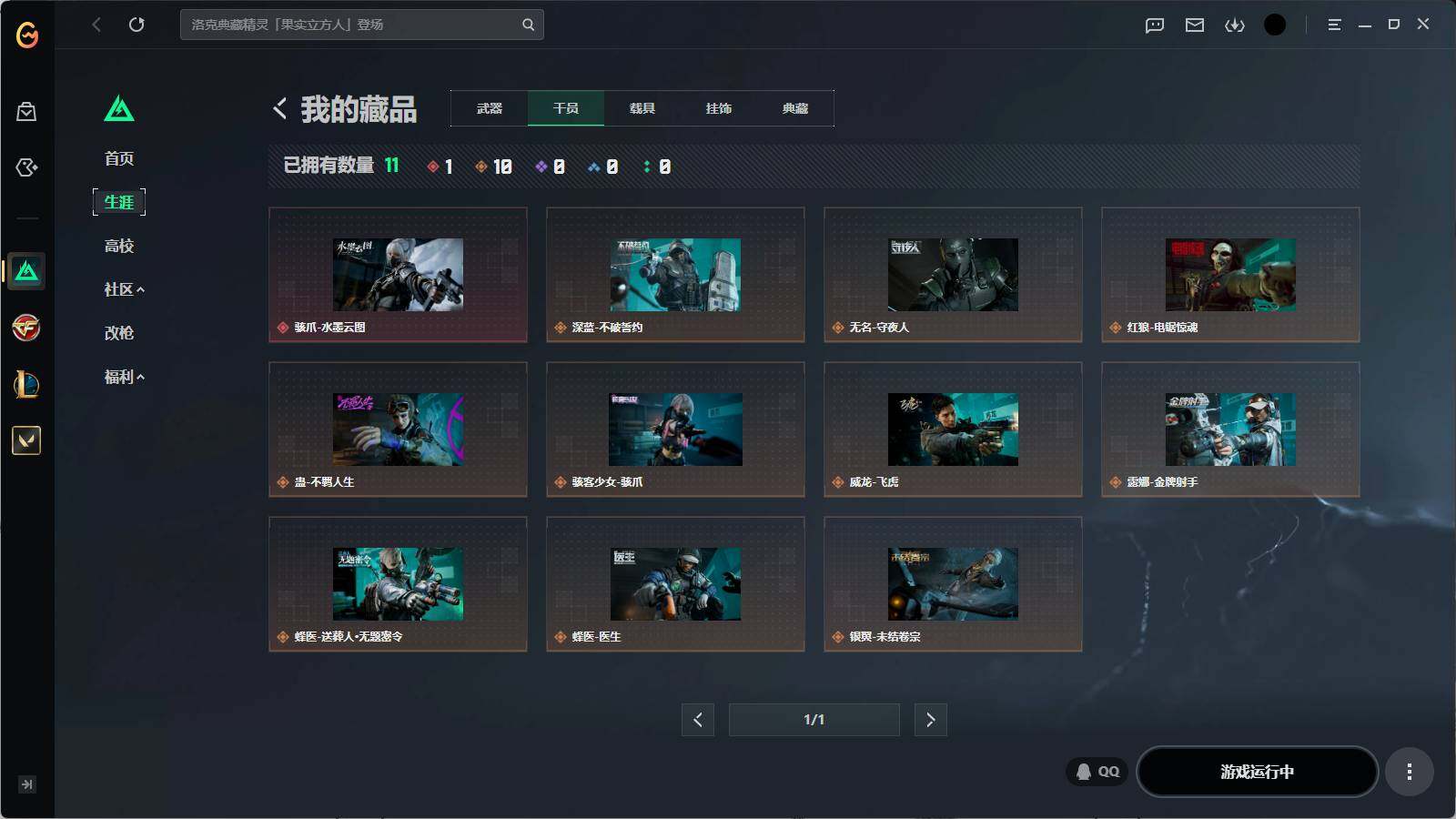Viewport: 1456px width, 819px height.
Task: Open the 深蓝-不破誓约 operator card
Action: (x=675, y=275)
